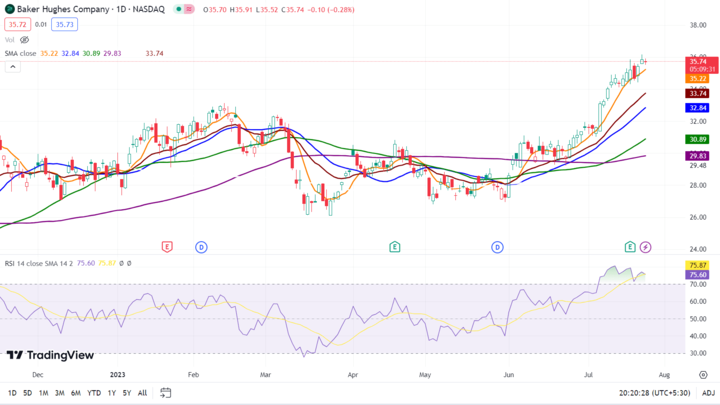The image size is (720, 405).
Task: Click the green SMA value 30.89 in legend
Action: click(x=91, y=54)
